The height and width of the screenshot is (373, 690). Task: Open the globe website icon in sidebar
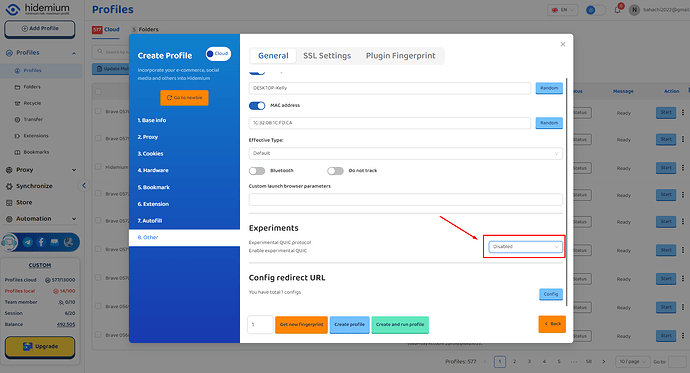[x=68, y=242]
